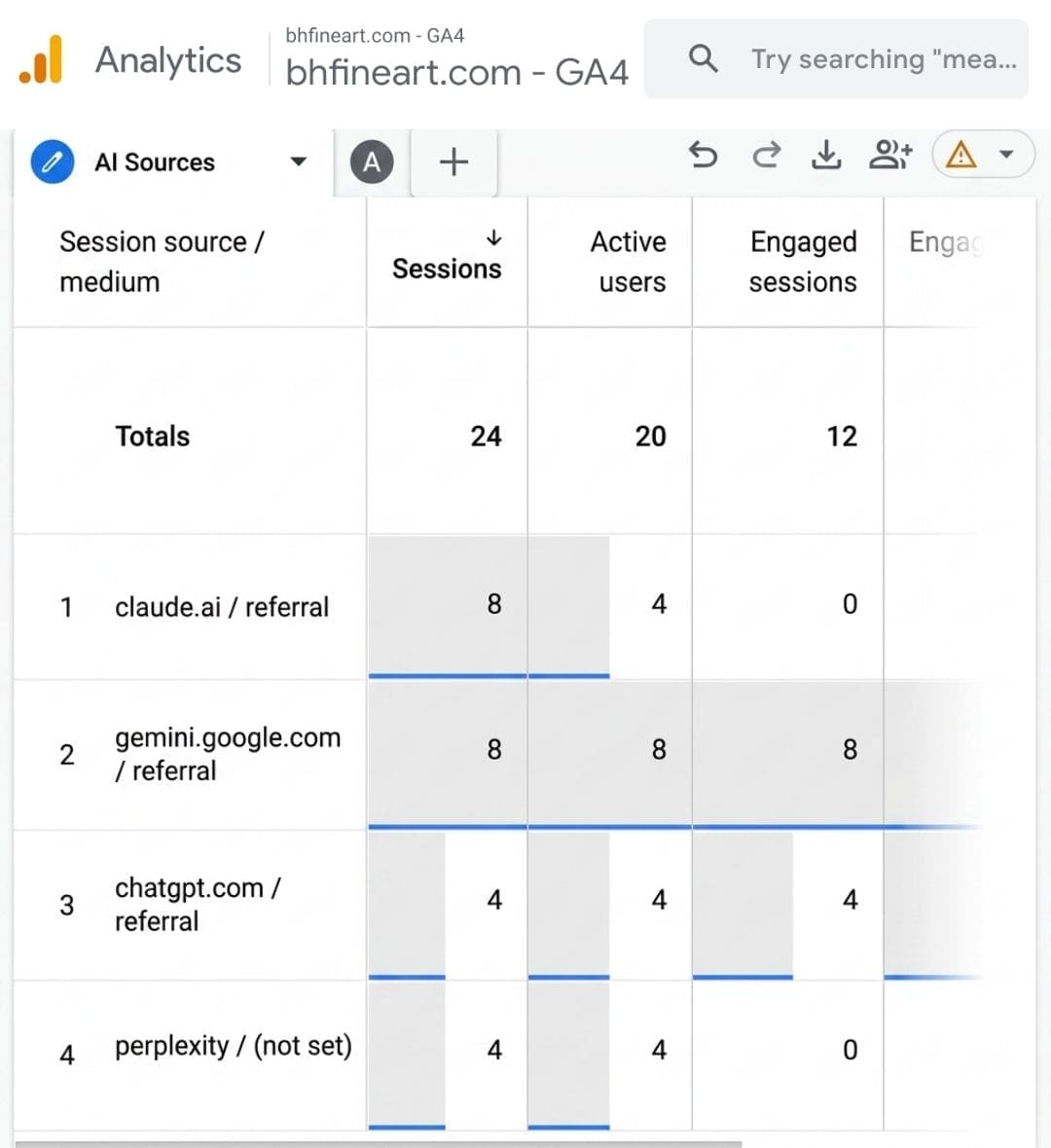Click the Google Analytics logo

pyautogui.click(x=41, y=60)
